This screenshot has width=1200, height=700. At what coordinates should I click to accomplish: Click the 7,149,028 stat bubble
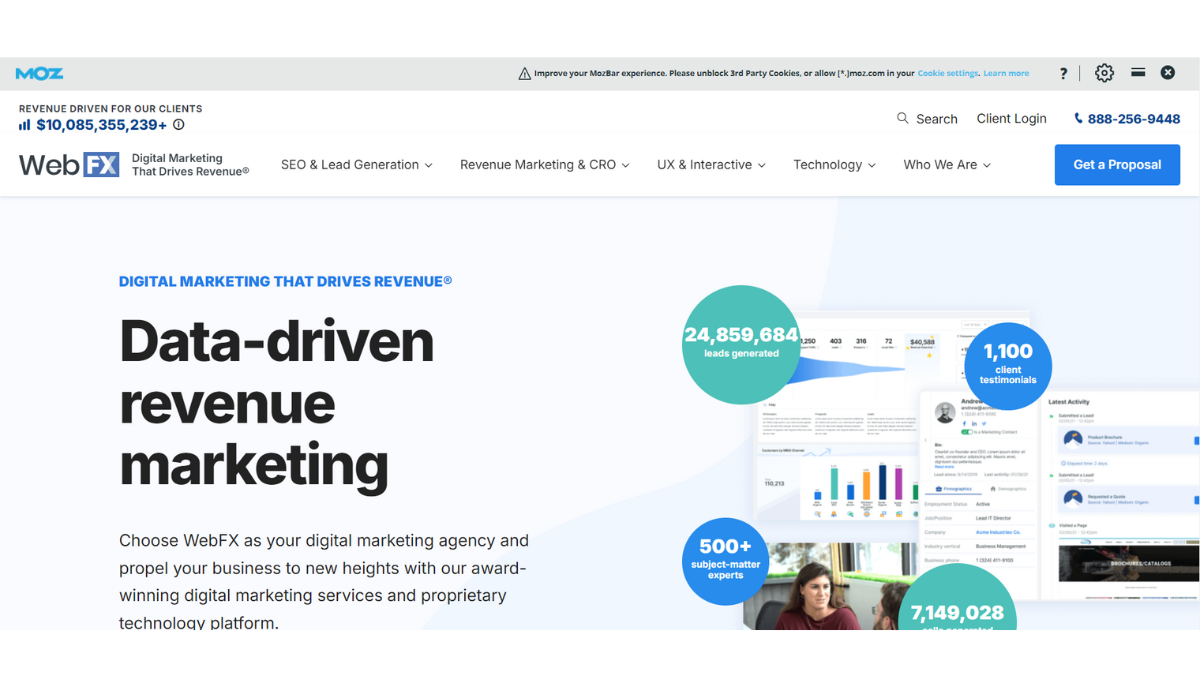click(x=957, y=598)
